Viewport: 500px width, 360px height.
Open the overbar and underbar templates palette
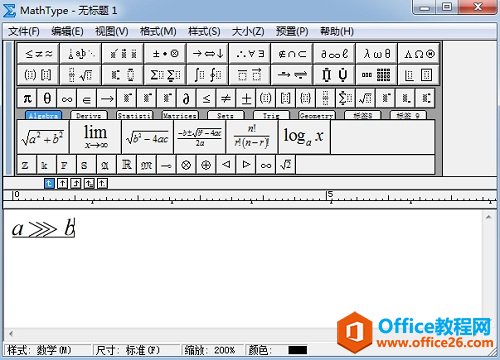tap(250, 75)
